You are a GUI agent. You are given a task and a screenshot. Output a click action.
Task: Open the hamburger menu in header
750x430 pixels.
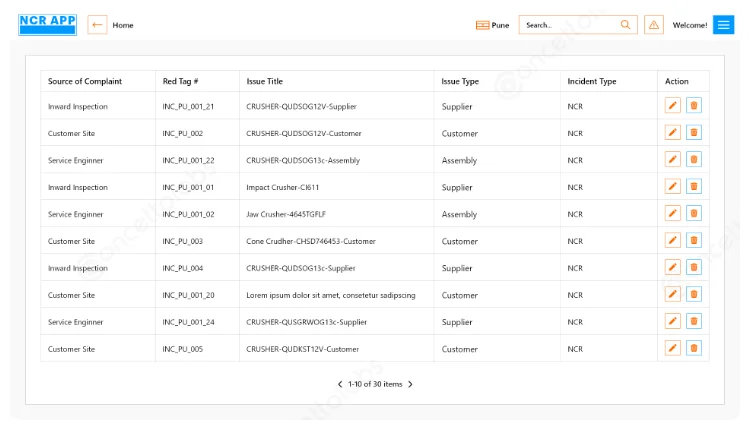pos(723,25)
